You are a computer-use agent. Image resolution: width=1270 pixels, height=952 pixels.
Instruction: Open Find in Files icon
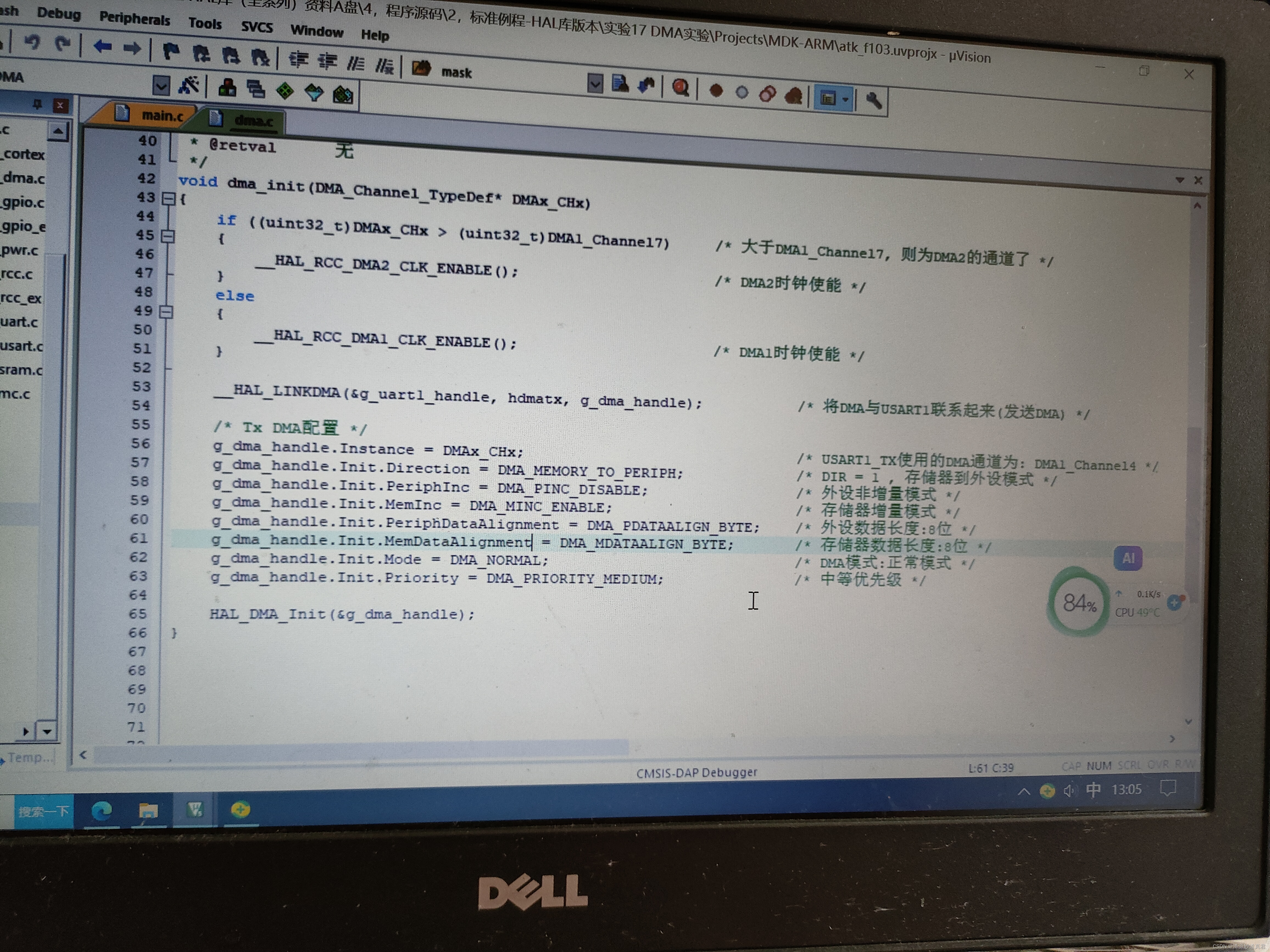pos(421,68)
